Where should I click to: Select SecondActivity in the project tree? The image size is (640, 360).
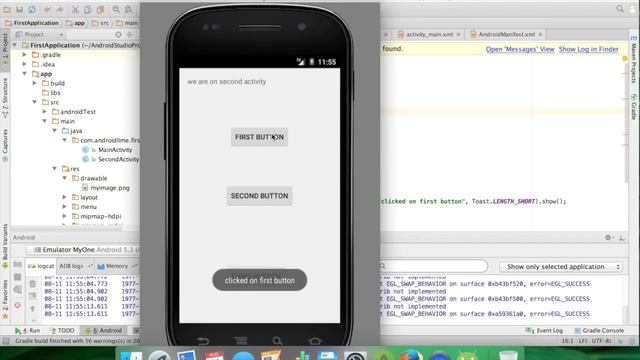(110, 159)
